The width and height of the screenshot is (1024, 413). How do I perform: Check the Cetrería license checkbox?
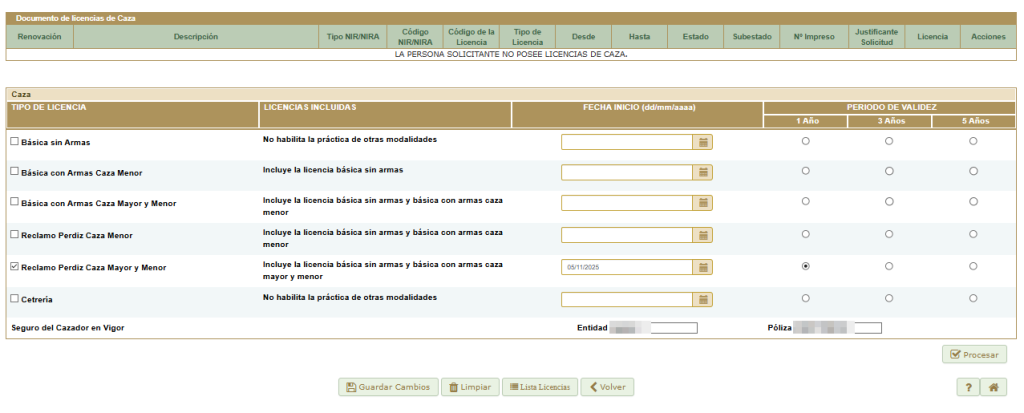[14, 298]
